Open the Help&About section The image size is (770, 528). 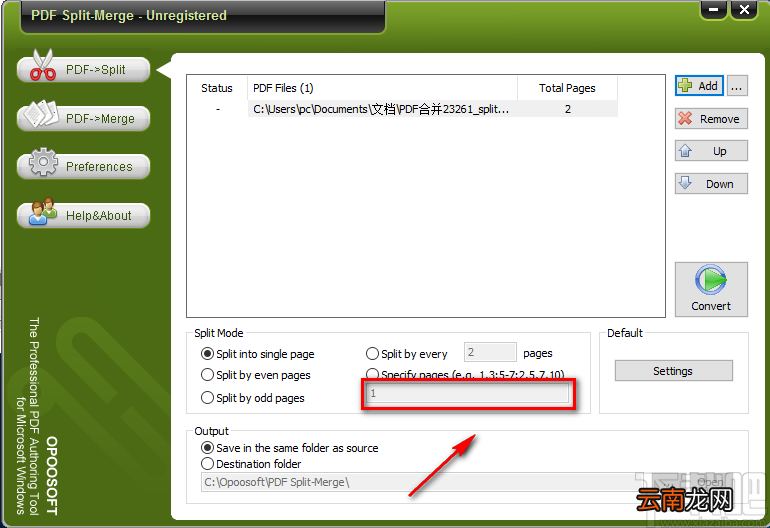tap(83, 215)
